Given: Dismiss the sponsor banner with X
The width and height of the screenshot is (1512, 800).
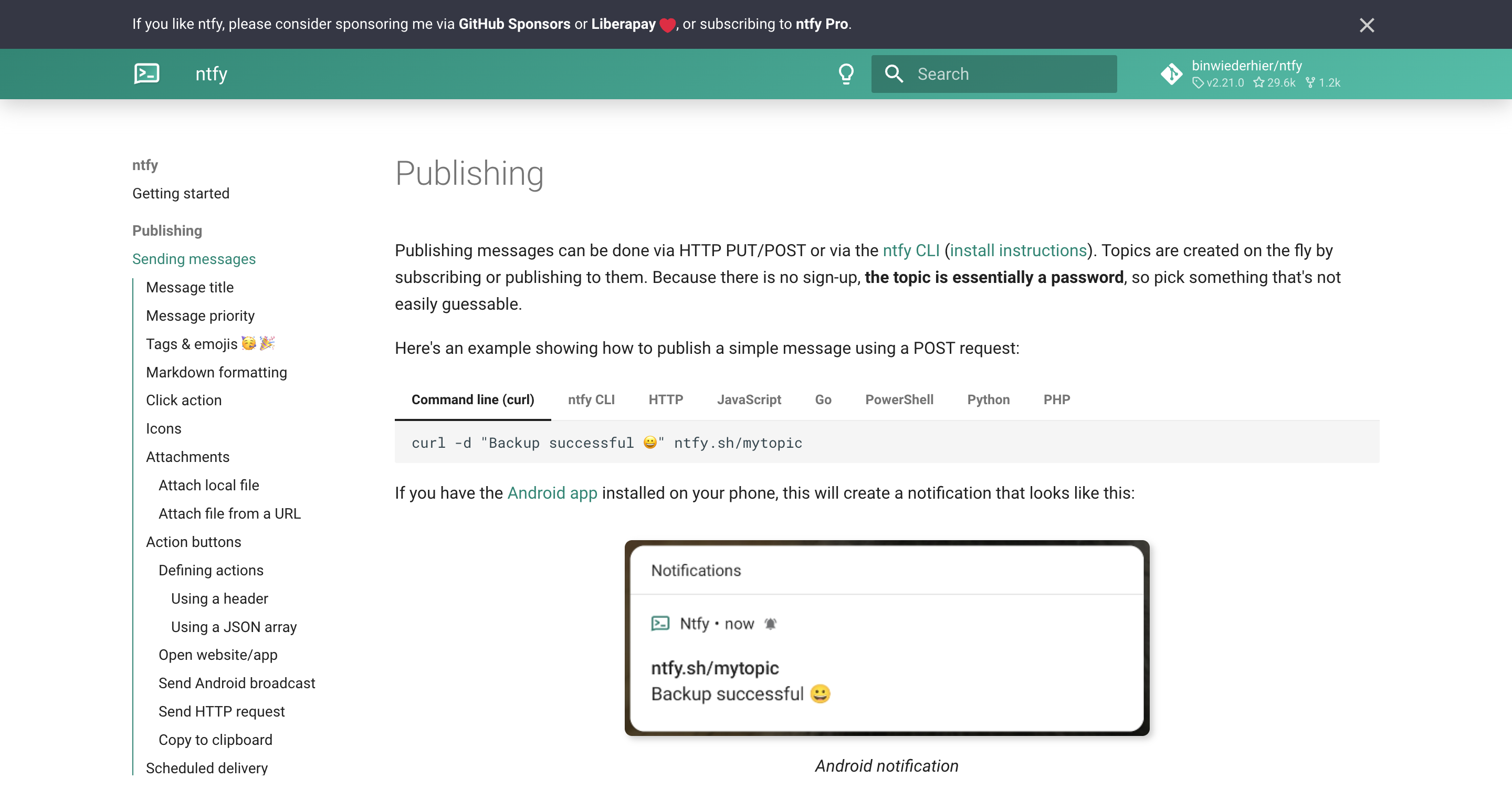Looking at the screenshot, I should point(1367,25).
